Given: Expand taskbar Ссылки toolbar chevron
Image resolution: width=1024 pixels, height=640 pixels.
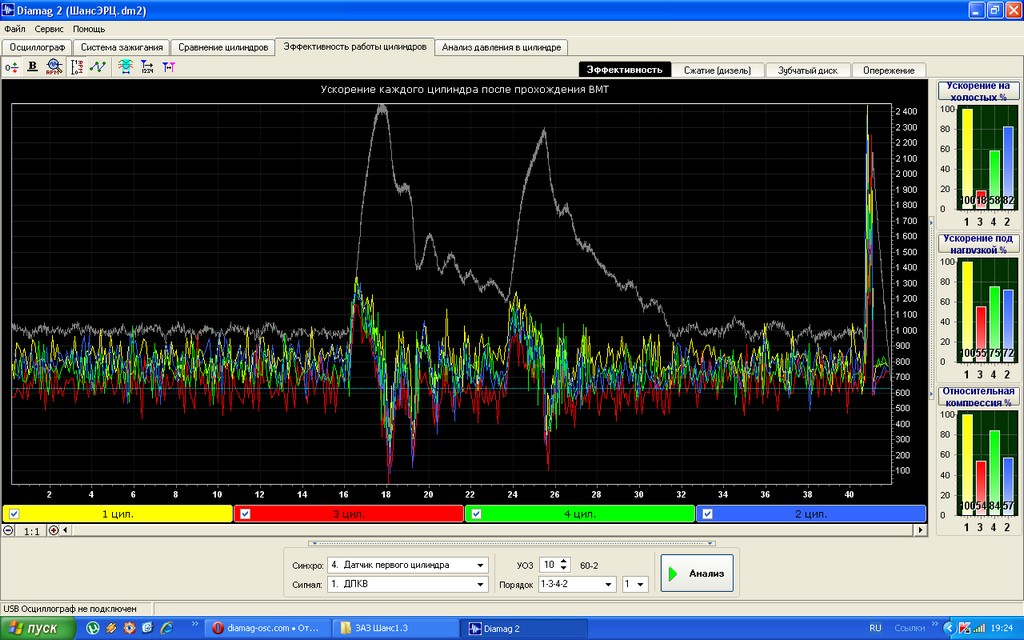Looking at the screenshot, I should pyautogui.click(x=935, y=625).
